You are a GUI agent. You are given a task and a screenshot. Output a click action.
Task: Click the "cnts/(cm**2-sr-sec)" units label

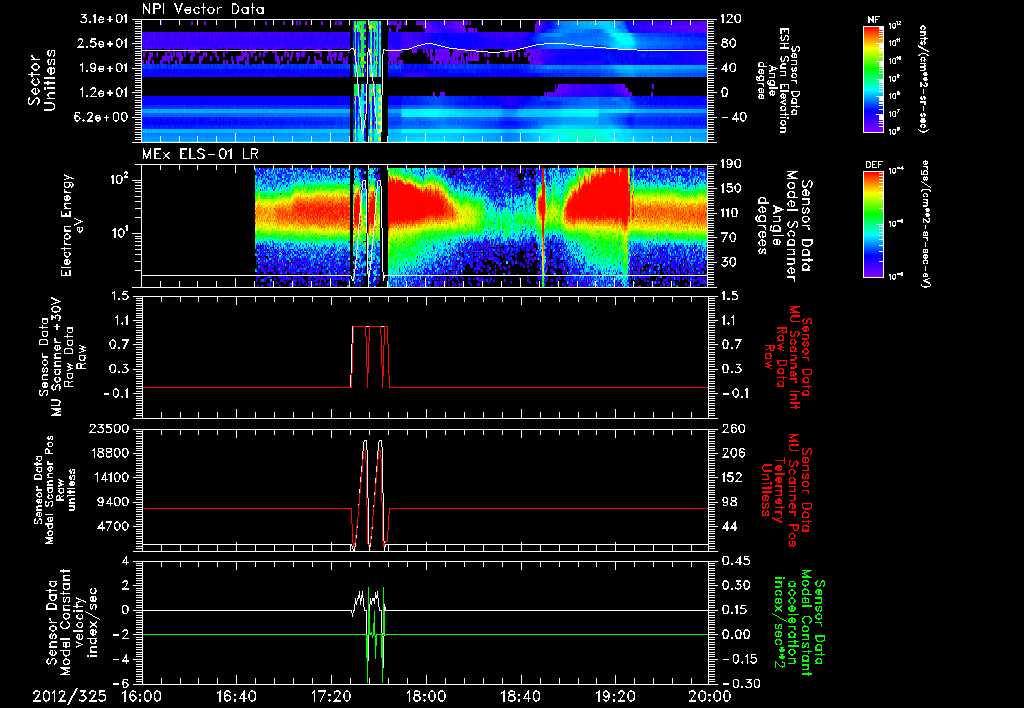[x=923, y=78]
